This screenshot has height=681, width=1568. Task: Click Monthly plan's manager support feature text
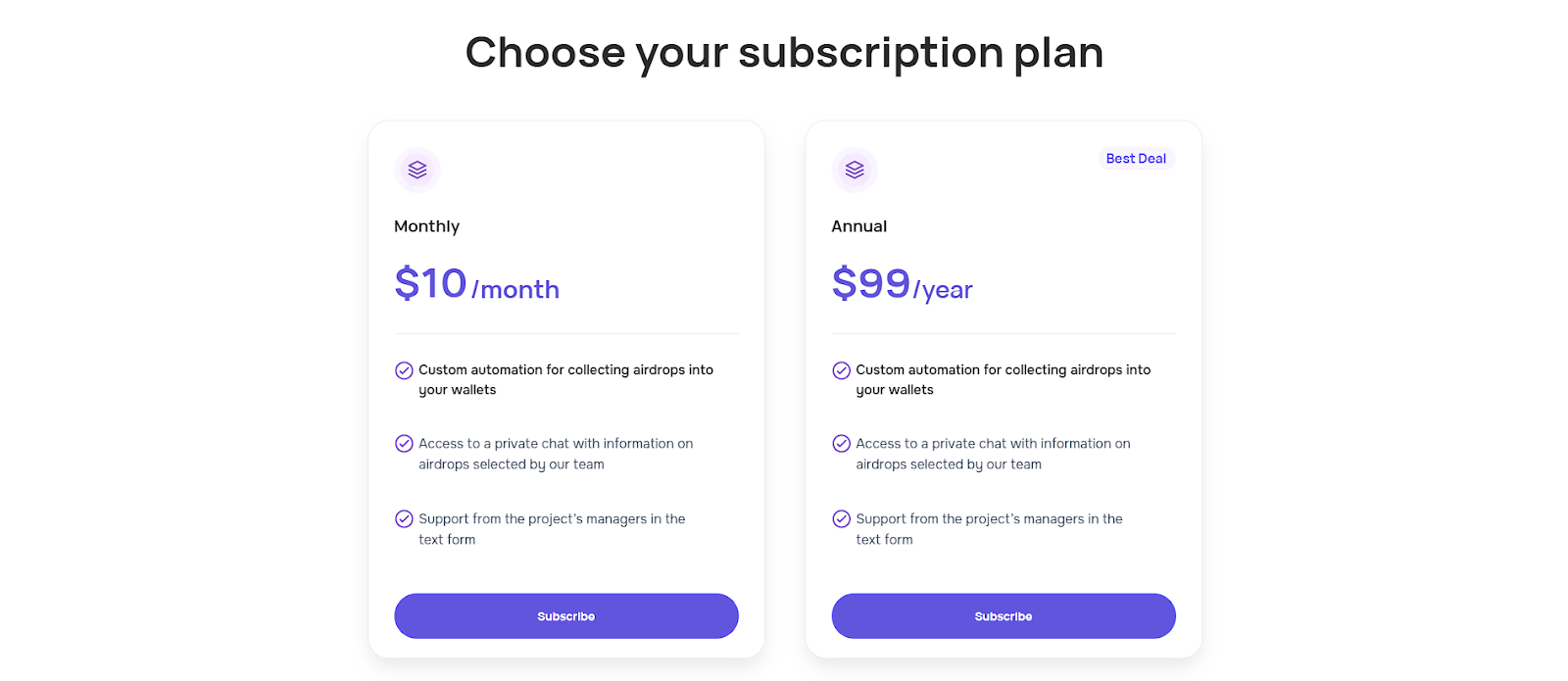coord(551,529)
